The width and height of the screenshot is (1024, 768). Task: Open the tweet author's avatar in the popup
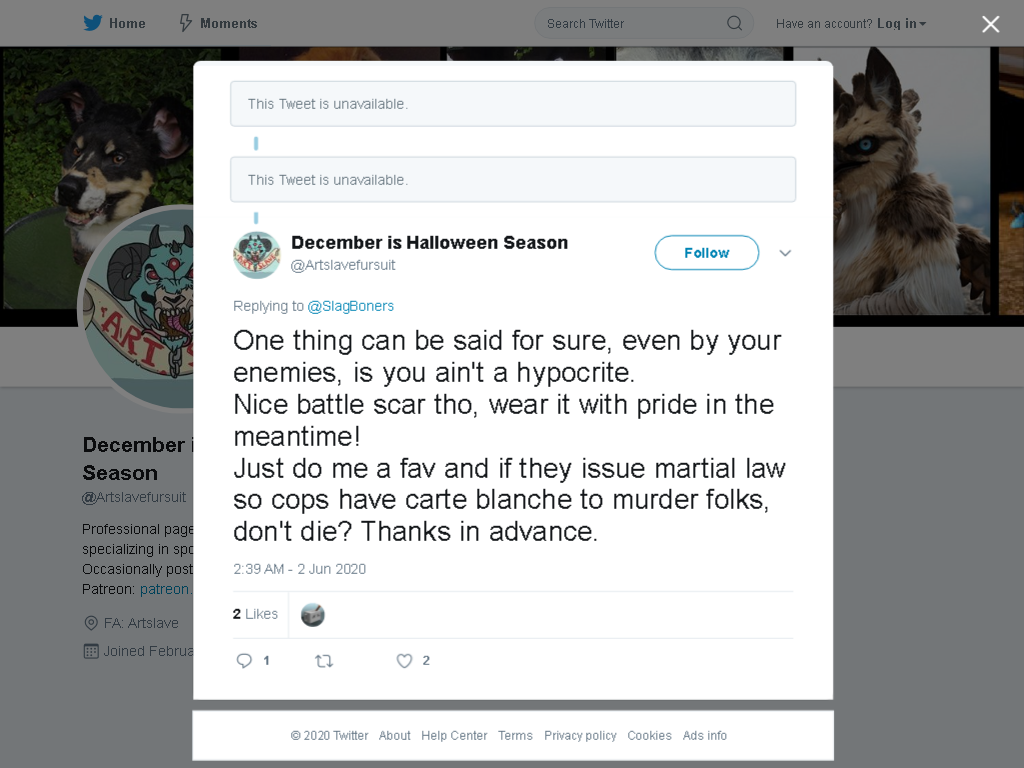pyautogui.click(x=257, y=255)
